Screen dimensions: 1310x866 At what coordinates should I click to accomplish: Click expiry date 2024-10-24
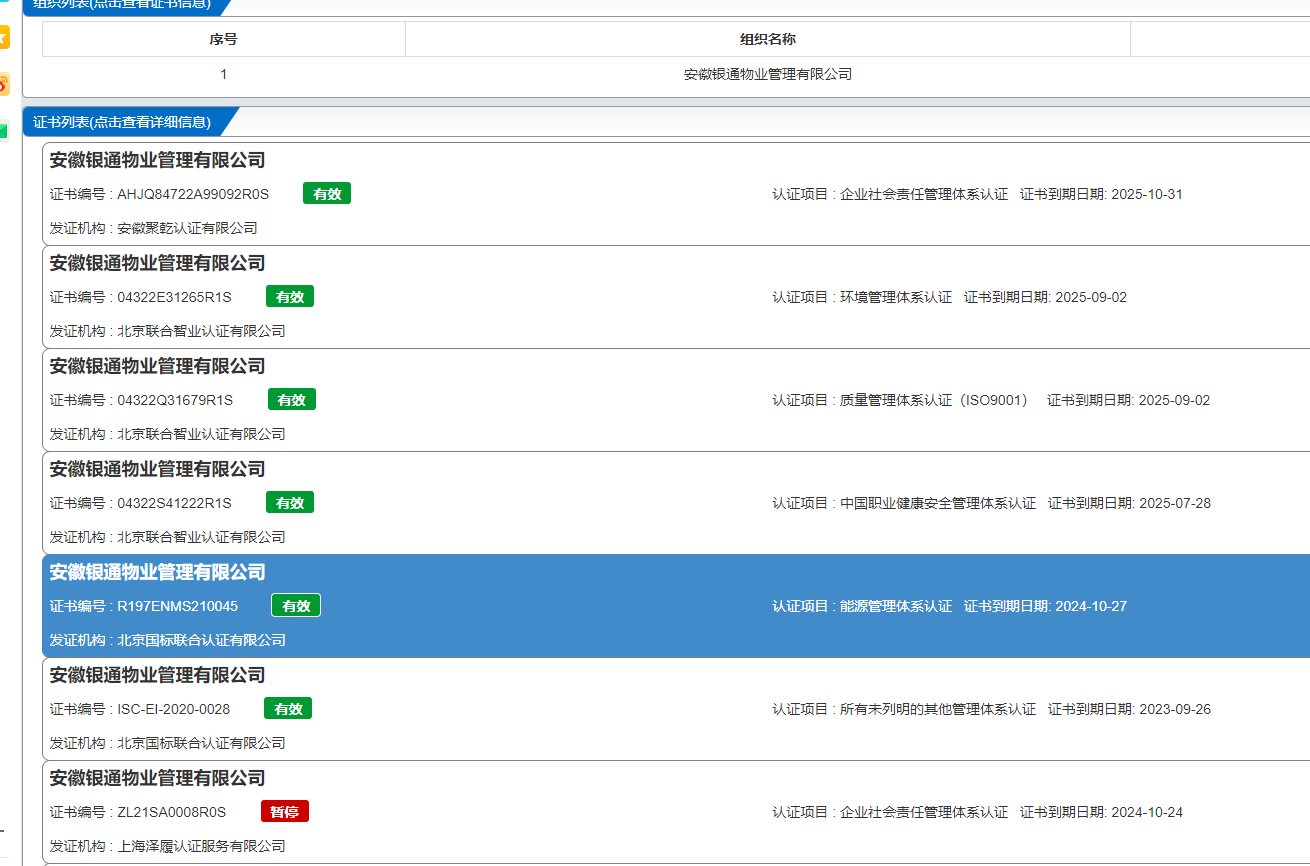click(x=1147, y=812)
